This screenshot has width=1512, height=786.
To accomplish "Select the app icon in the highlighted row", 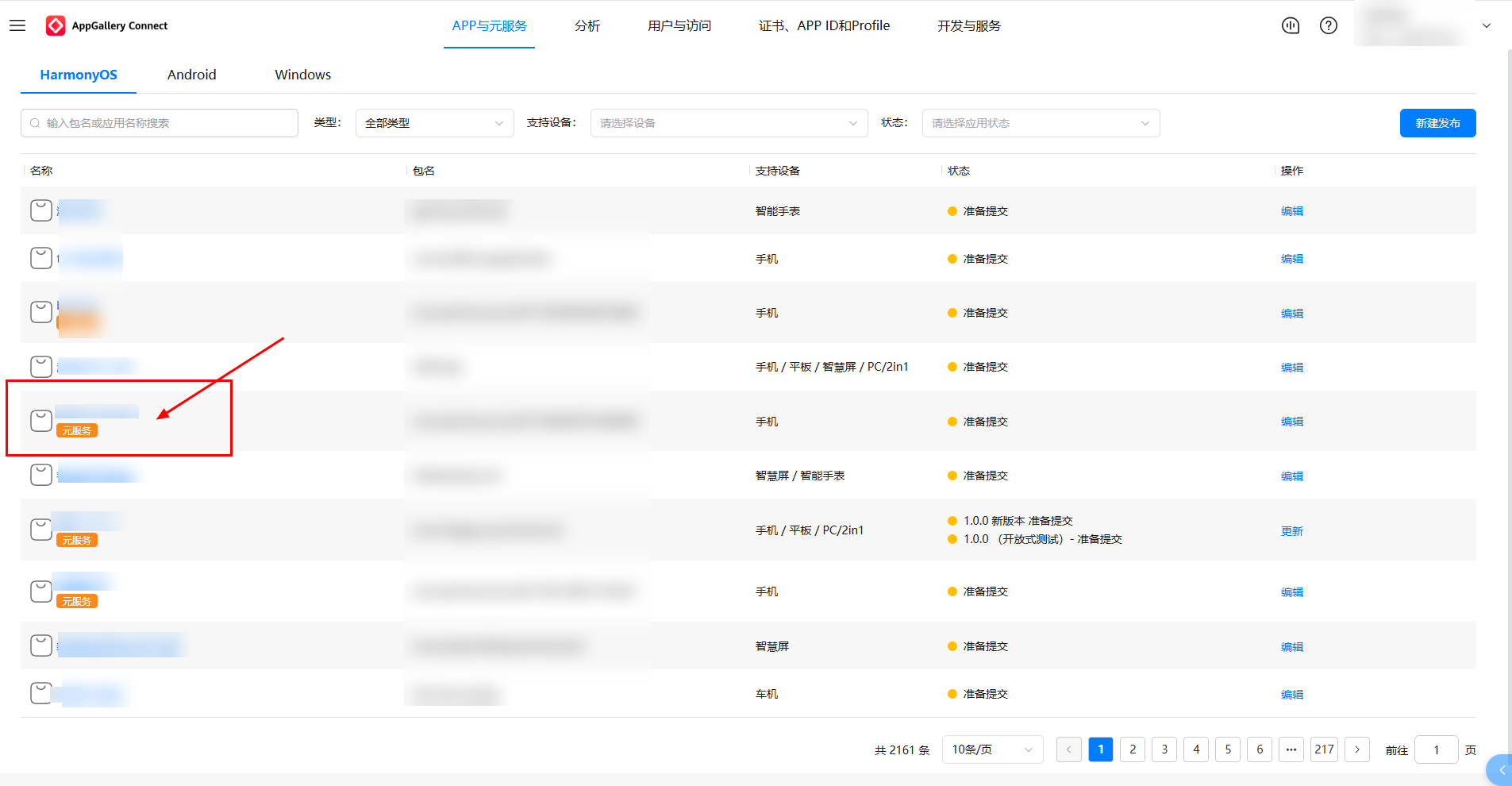I will [40, 419].
